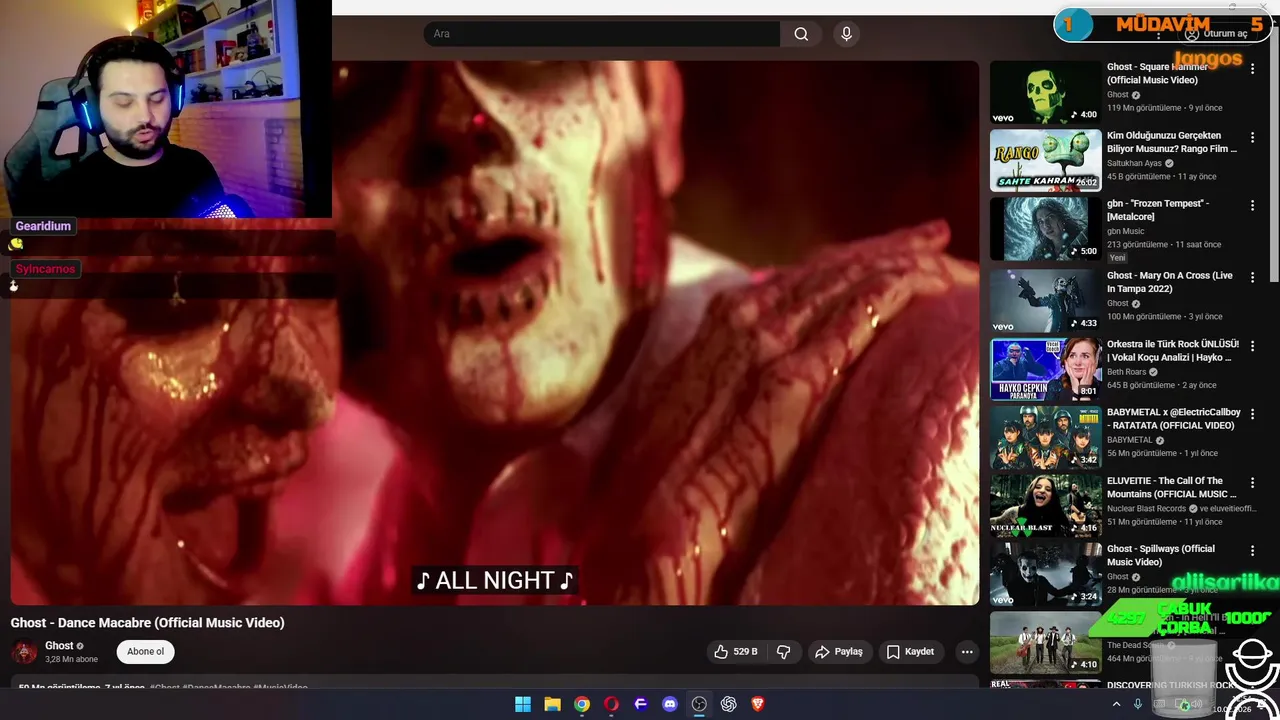Save video with the Kaydet button
The height and width of the screenshot is (720, 1280).
[x=910, y=652]
